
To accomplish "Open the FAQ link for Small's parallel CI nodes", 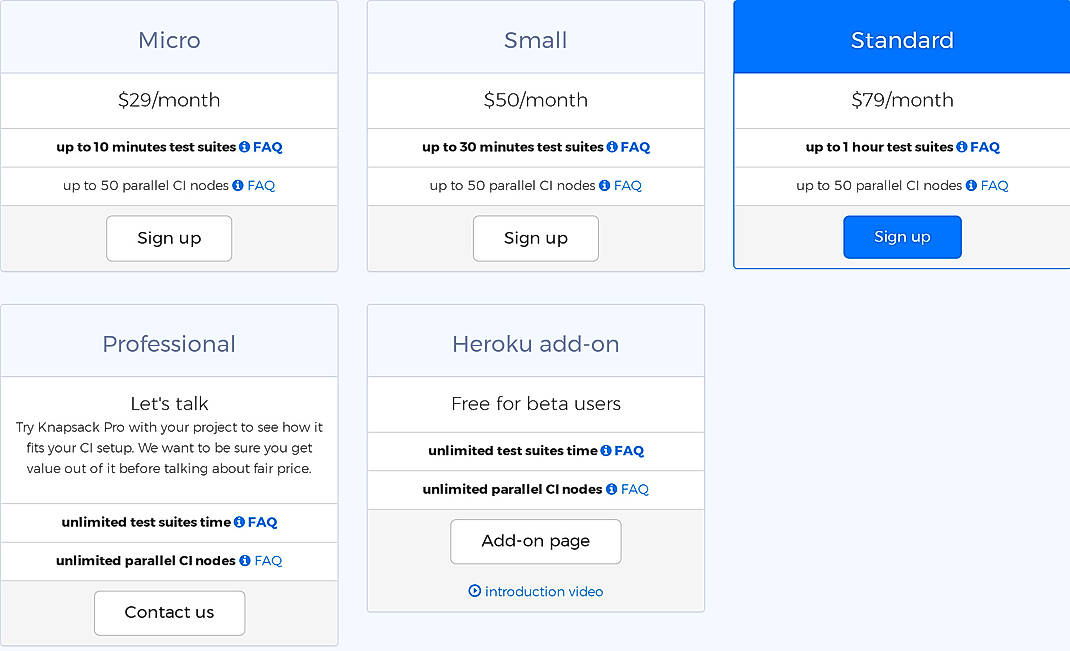I will [x=630, y=186].
